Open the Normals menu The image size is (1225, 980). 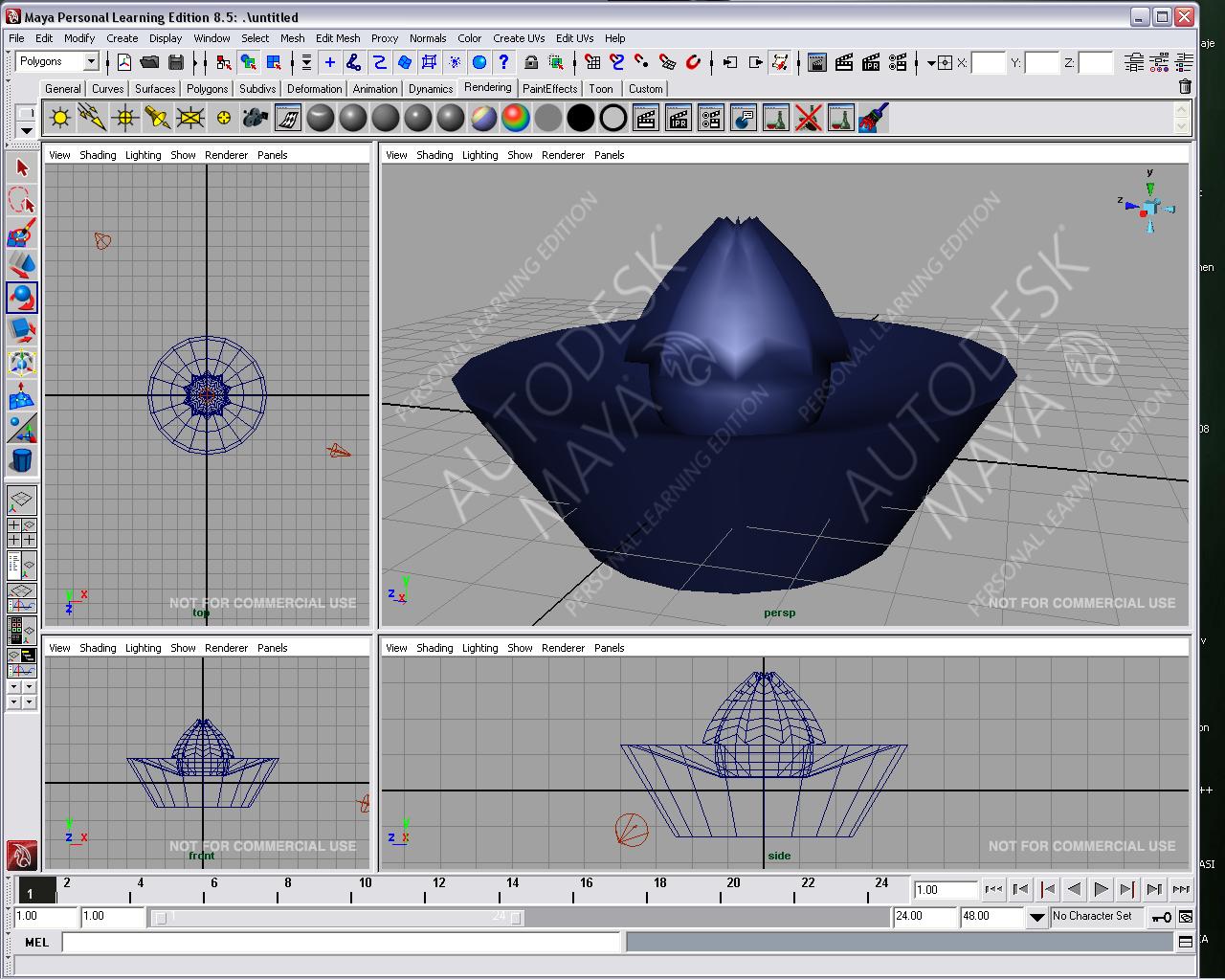tap(428, 38)
